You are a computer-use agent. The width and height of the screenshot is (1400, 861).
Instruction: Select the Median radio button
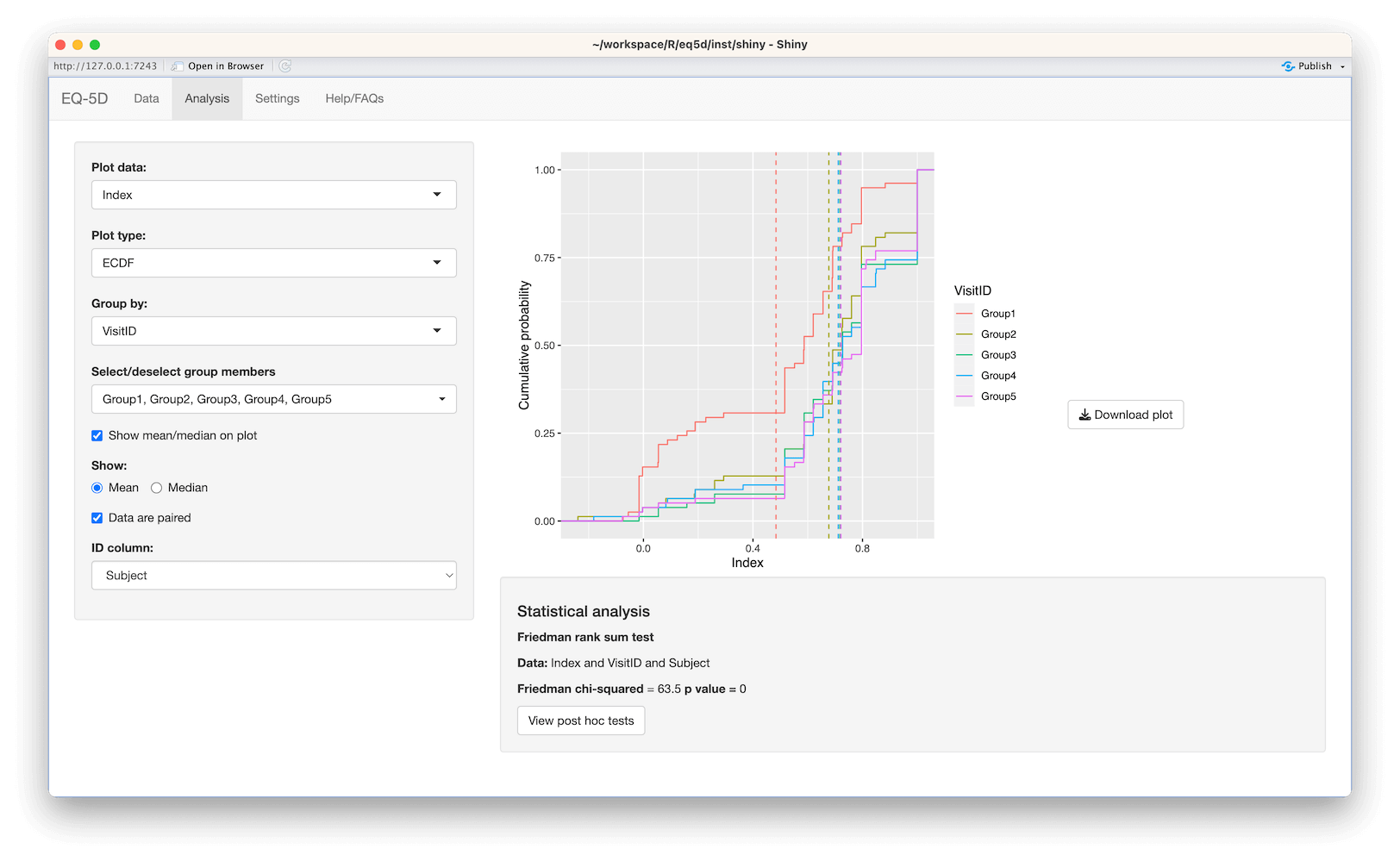(x=156, y=488)
